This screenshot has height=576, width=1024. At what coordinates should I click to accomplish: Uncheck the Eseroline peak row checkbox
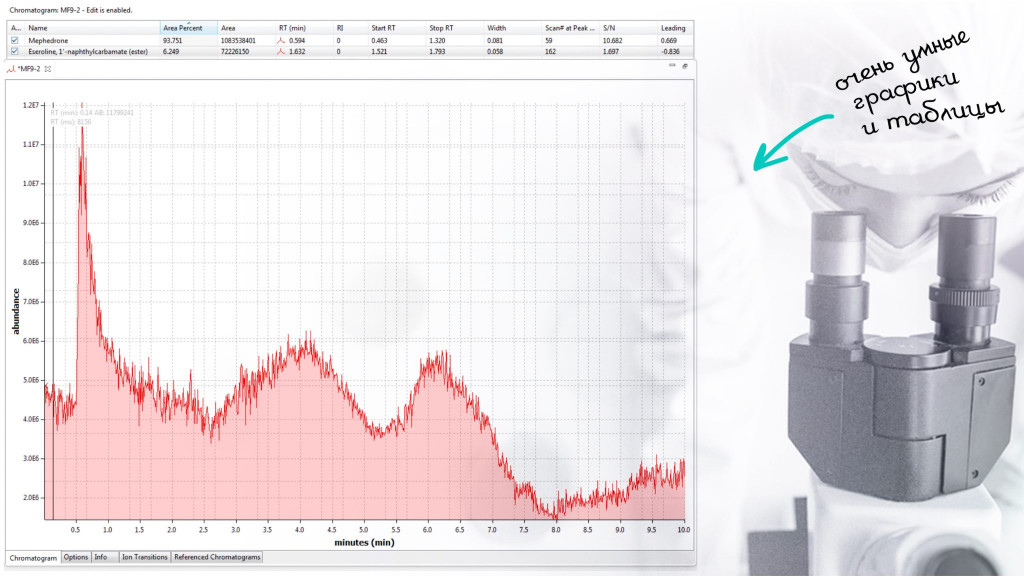(15, 51)
